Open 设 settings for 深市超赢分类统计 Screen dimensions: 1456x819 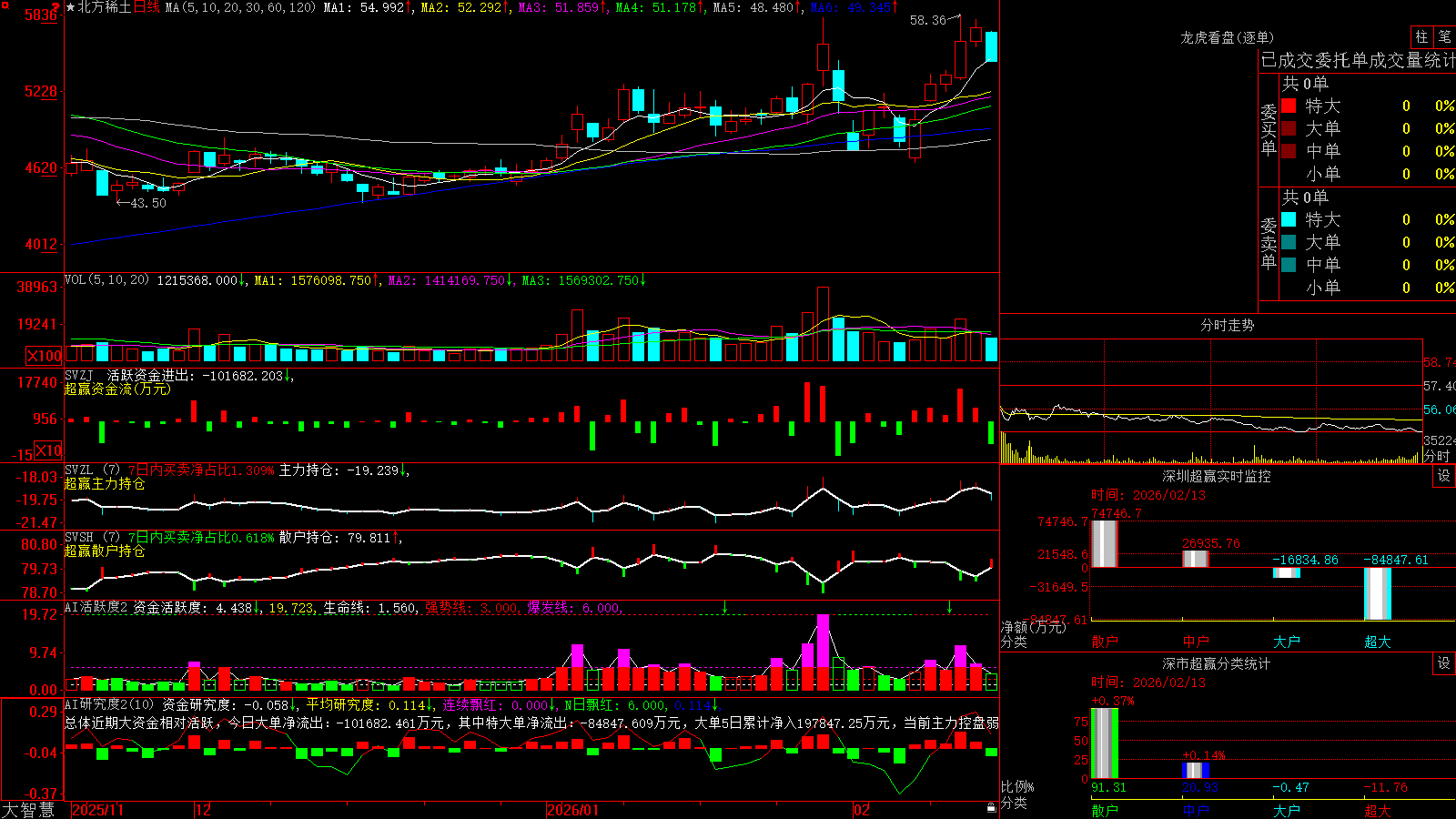coord(1444,663)
